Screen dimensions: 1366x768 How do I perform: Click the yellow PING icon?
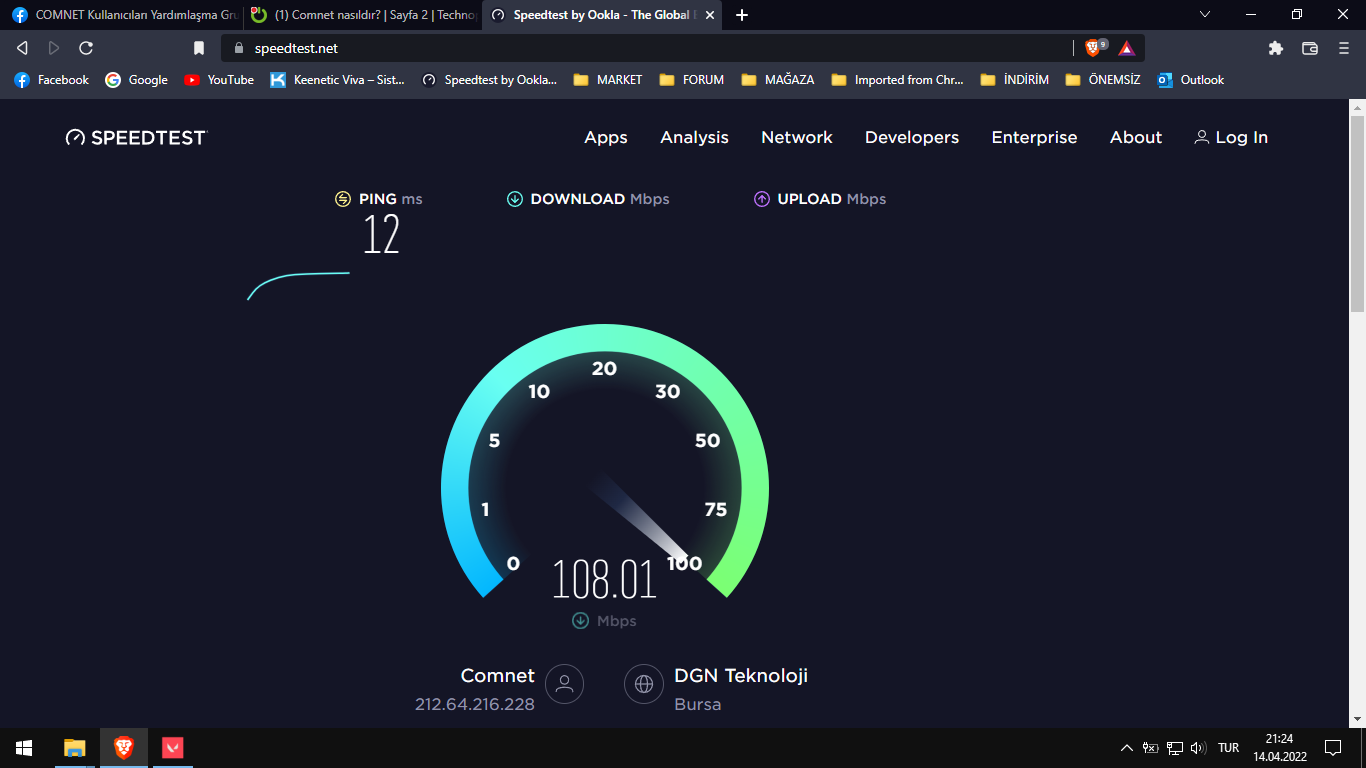pyautogui.click(x=343, y=199)
